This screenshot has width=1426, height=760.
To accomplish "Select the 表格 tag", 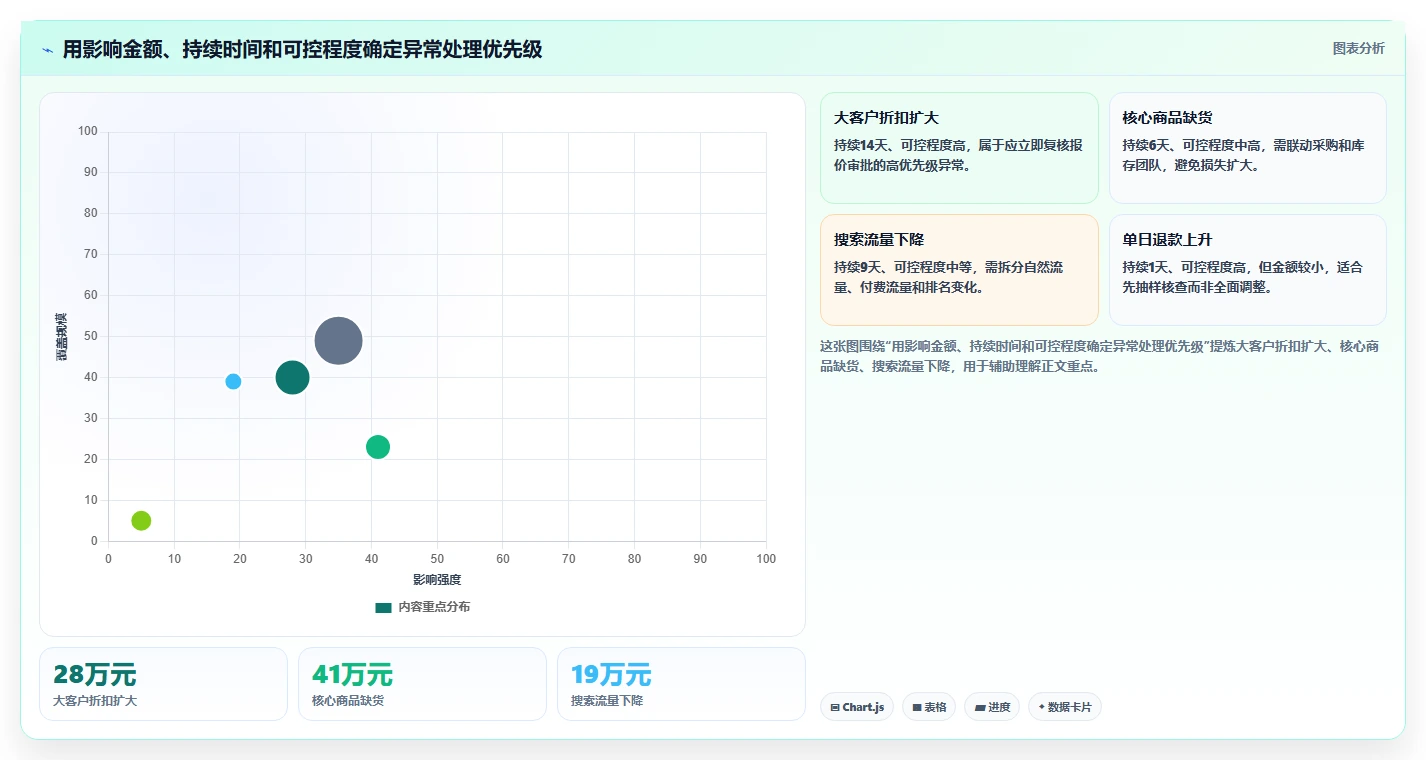I will point(929,707).
